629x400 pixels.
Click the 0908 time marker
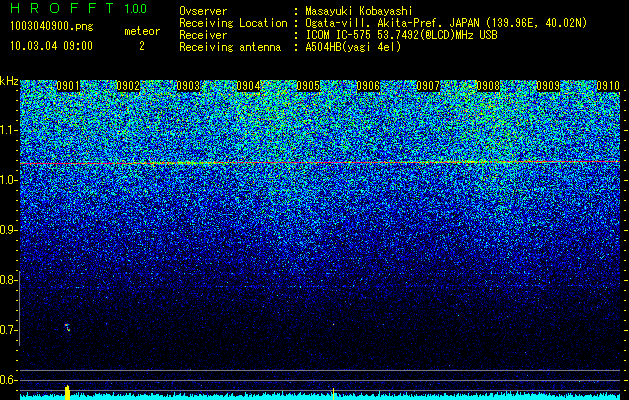(488, 86)
